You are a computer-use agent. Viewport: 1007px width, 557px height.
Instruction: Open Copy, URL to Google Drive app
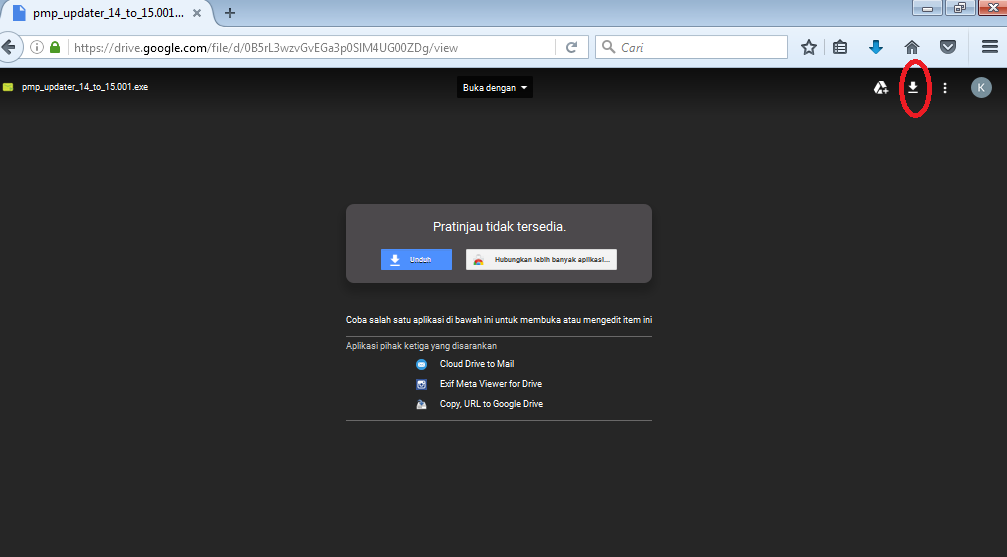(x=491, y=403)
